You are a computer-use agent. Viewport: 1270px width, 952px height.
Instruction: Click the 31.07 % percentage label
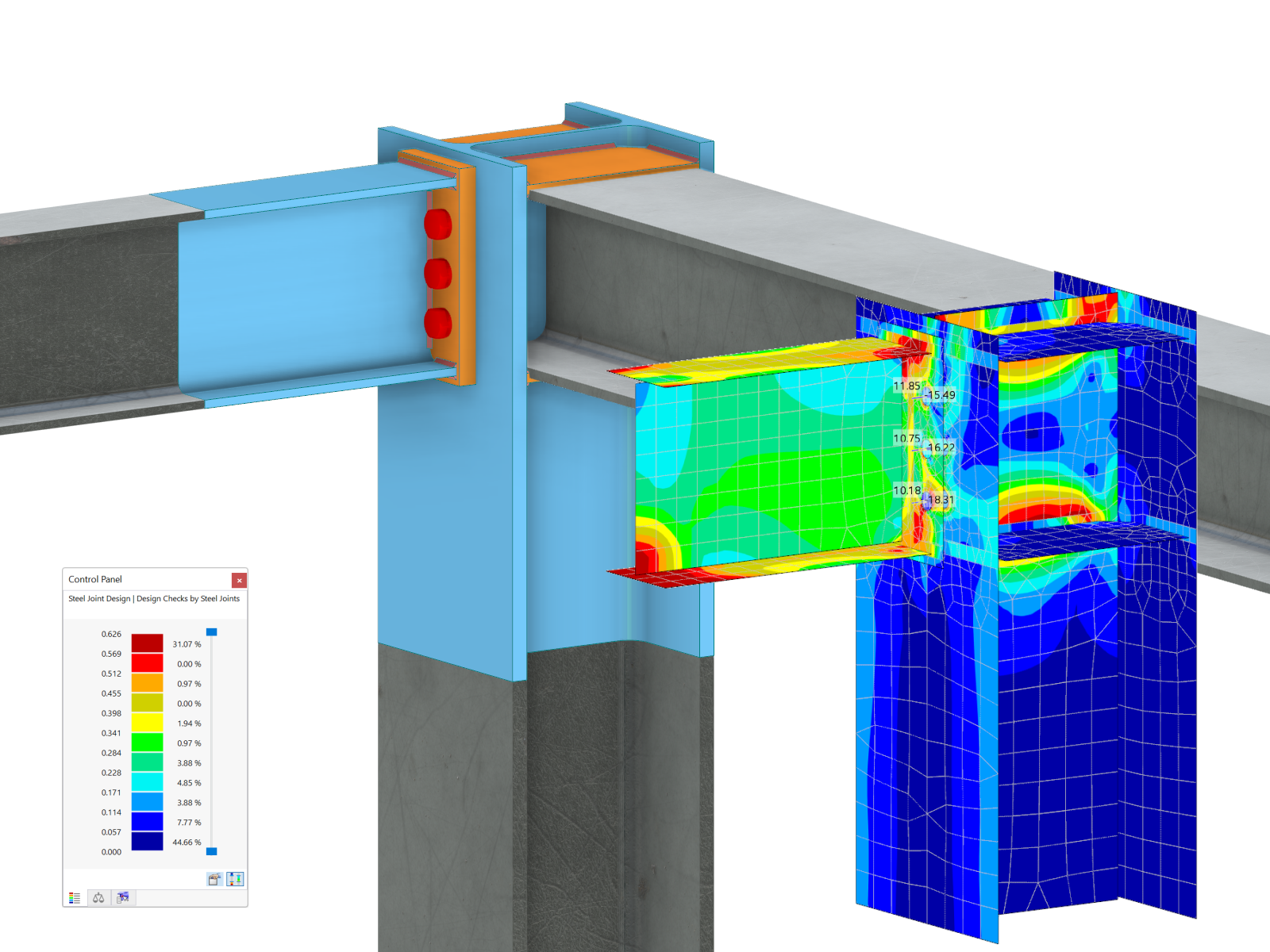(x=187, y=644)
